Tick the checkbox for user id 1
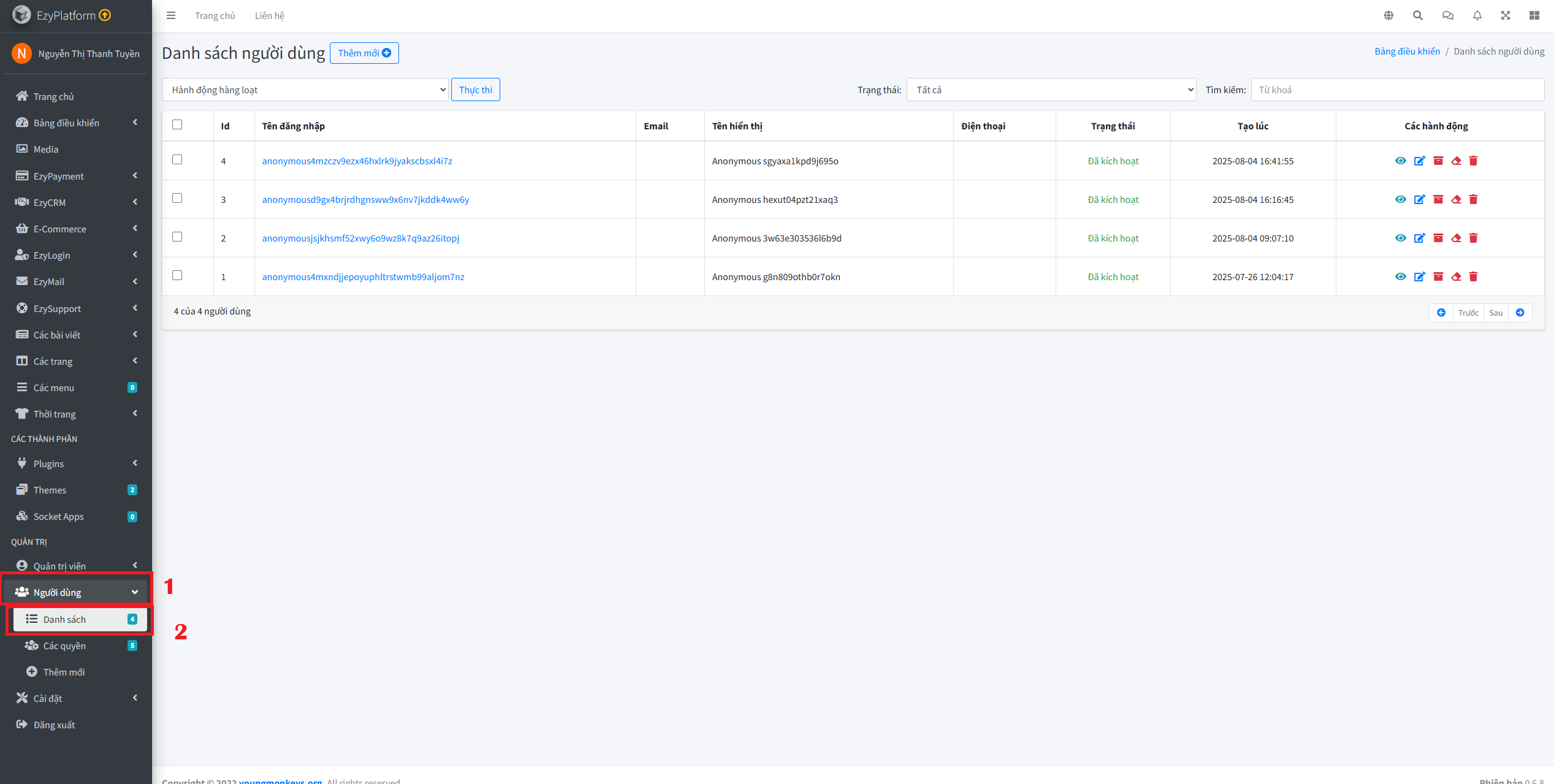 click(x=177, y=275)
